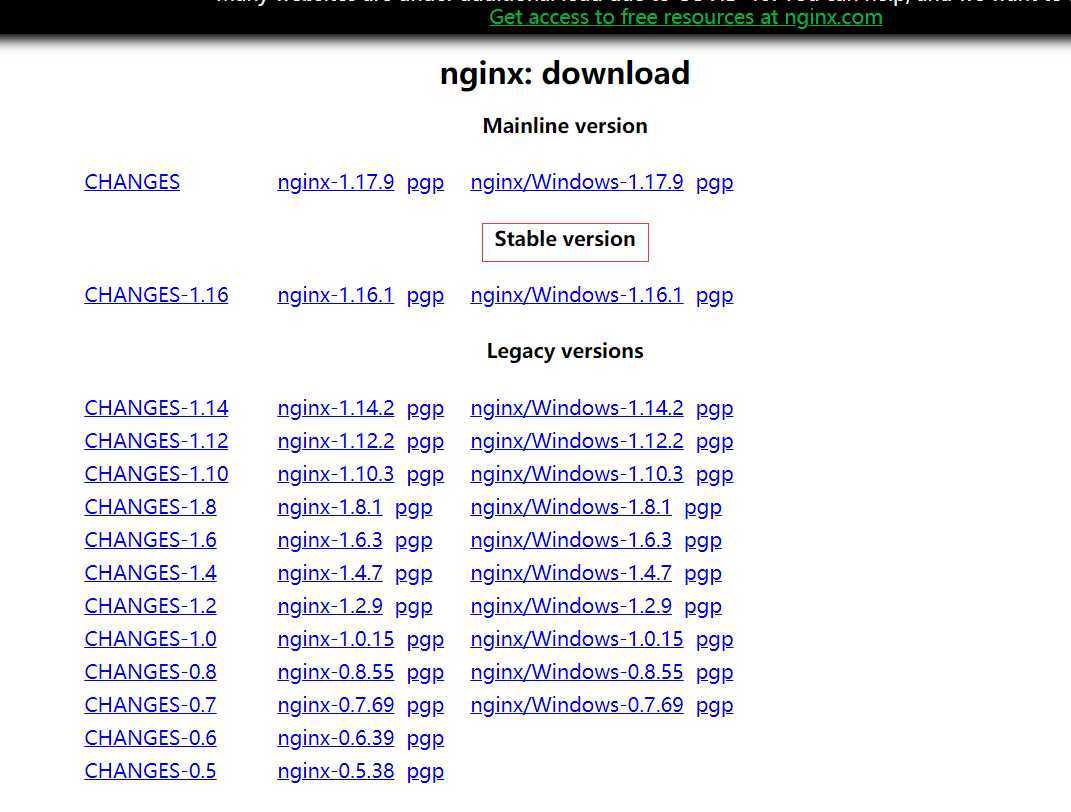
Task: Open pgp signature next to nginx-1.16.1 source
Action: tap(425, 296)
